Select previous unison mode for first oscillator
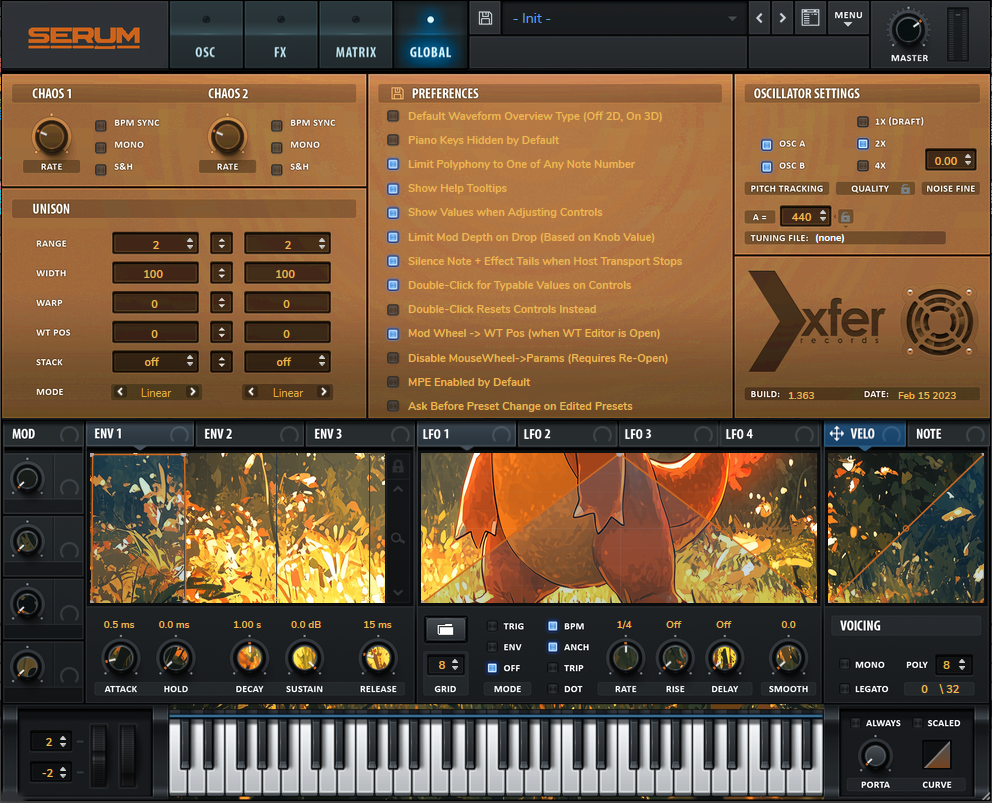Screen dimensions: 992x803 pos(120,392)
